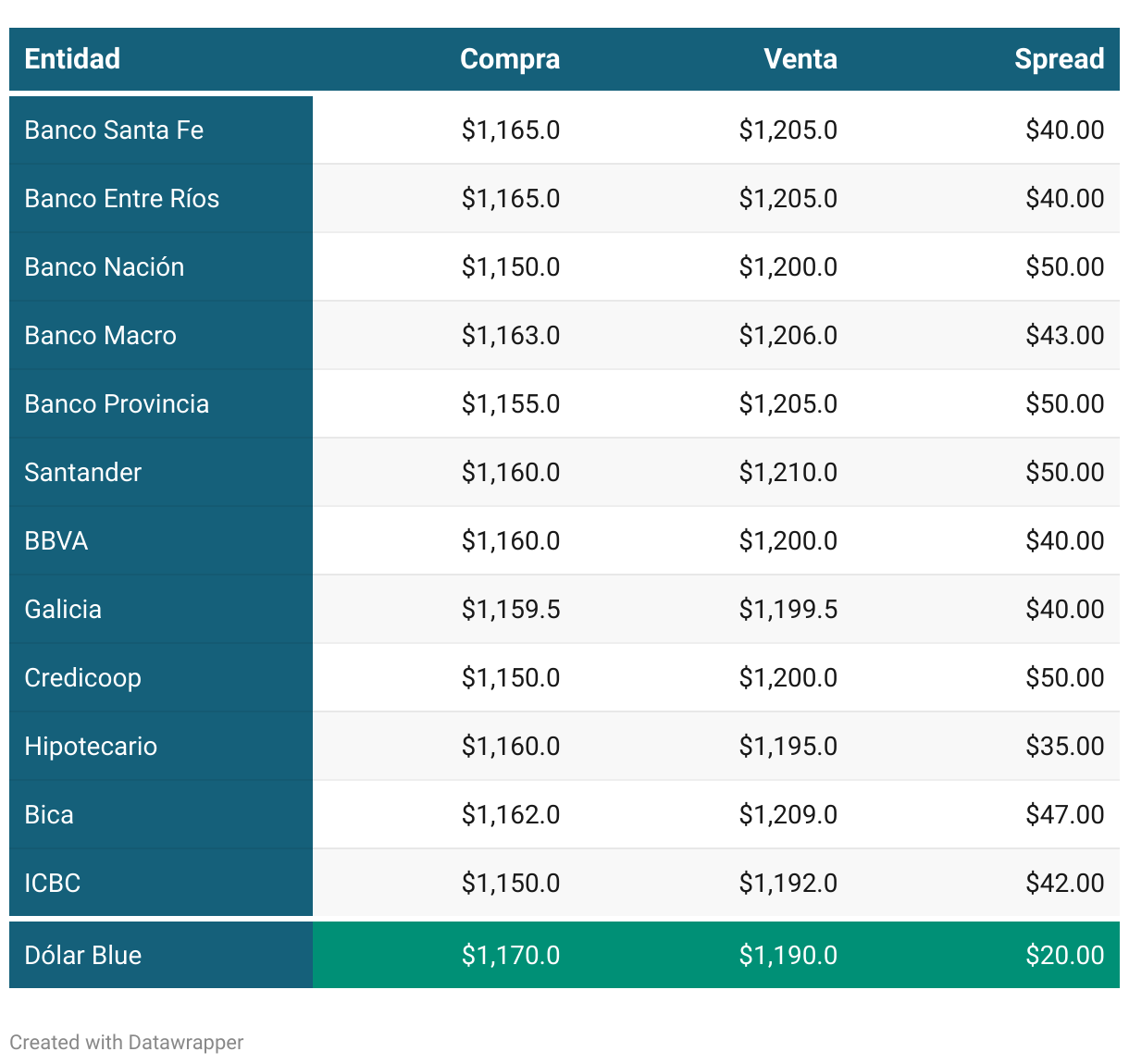The width and height of the screenshot is (1129, 1064).
Task: Click the Compra column header
Action: click(509, 59)
